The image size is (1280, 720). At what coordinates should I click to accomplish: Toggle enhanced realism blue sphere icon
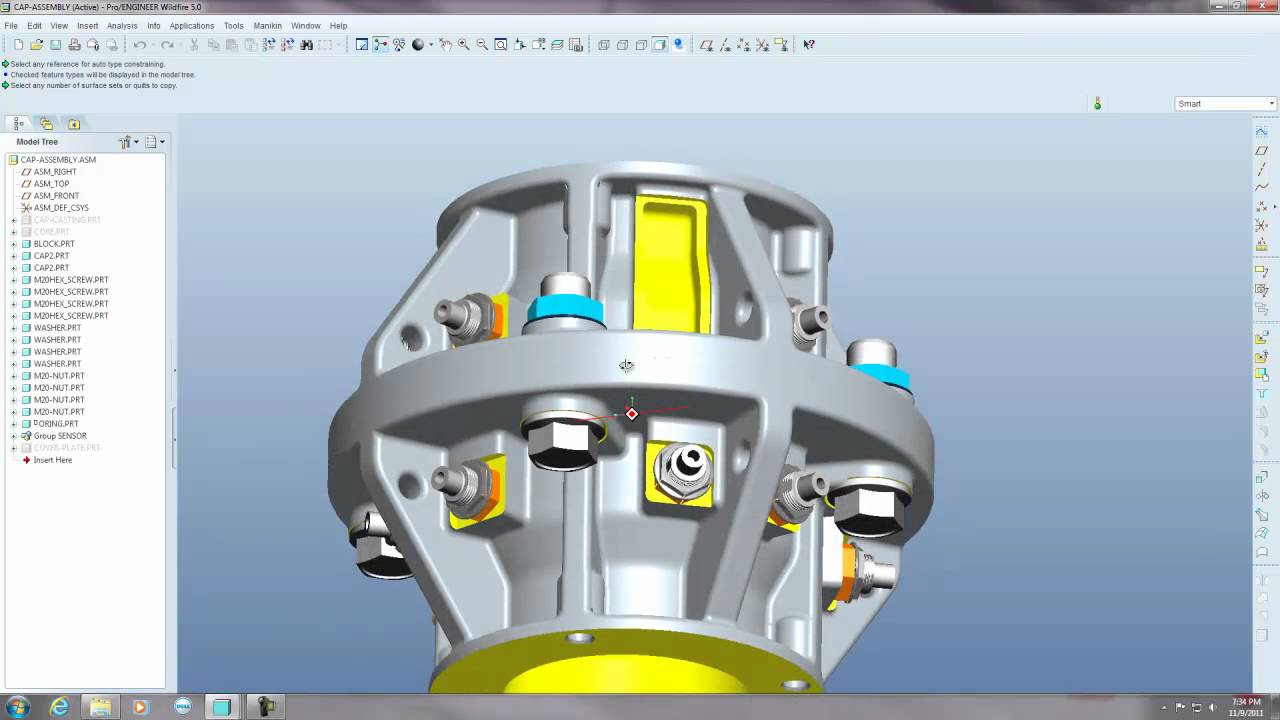[x=678, y=44]
